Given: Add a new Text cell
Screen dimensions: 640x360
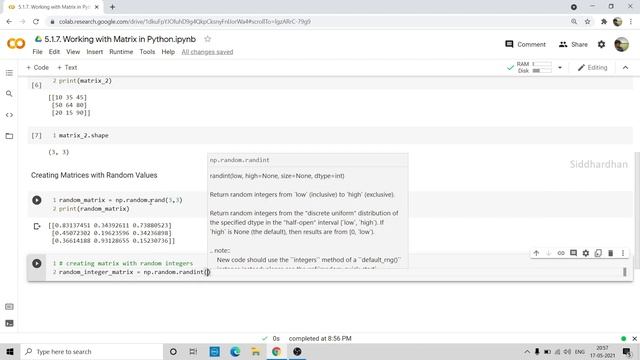Looking at the screenshot, I should click(x=67, y=67).
